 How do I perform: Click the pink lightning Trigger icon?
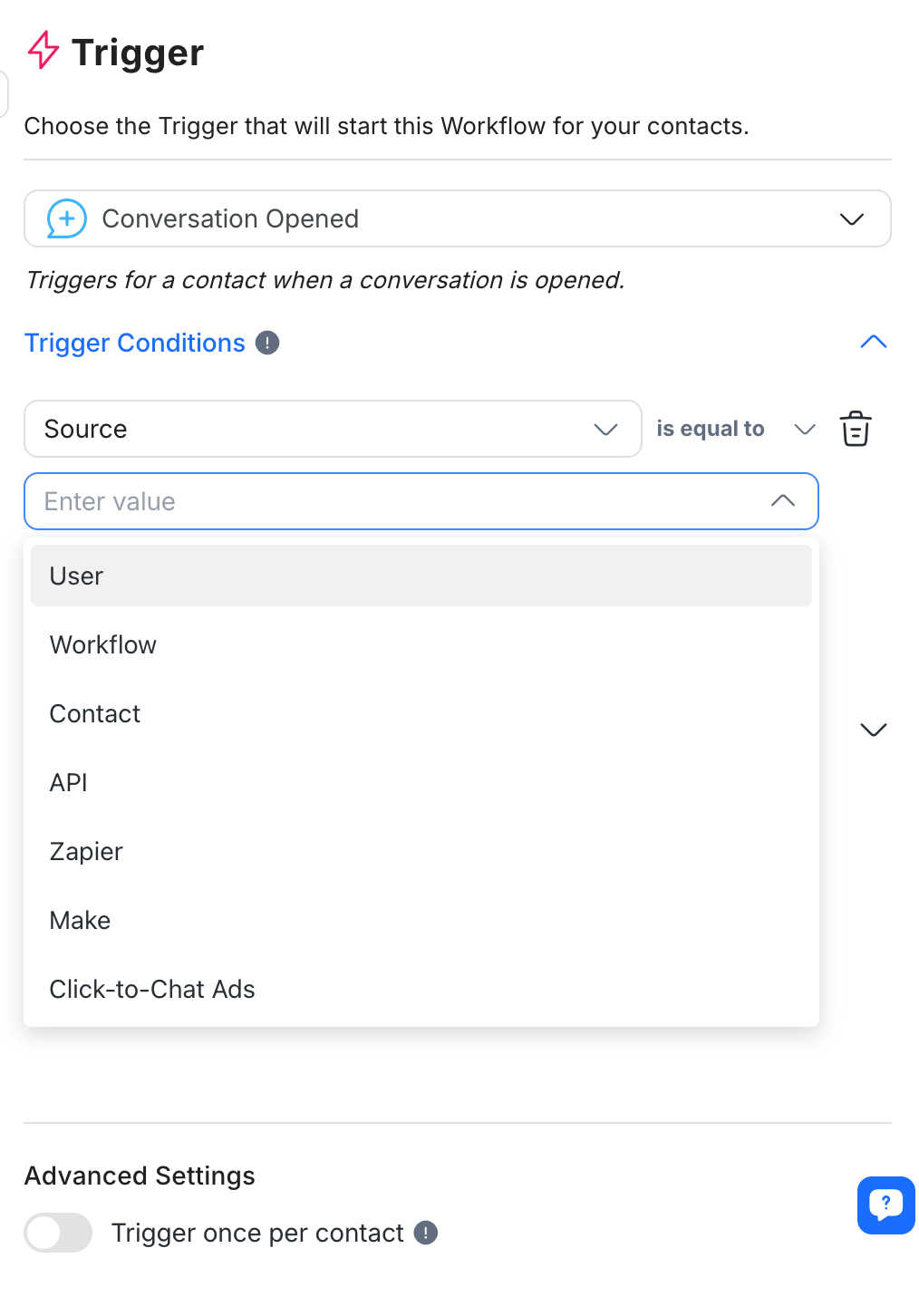point(43,51)
